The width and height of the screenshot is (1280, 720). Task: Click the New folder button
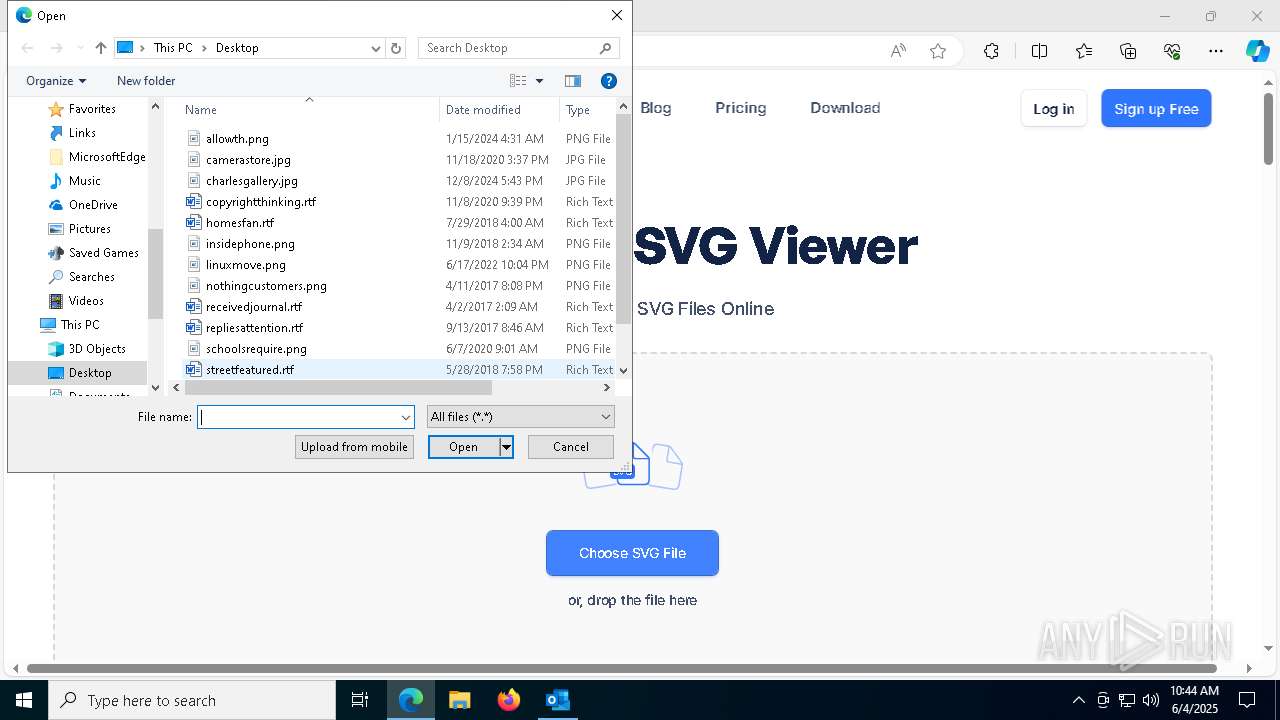click(146, 81)
